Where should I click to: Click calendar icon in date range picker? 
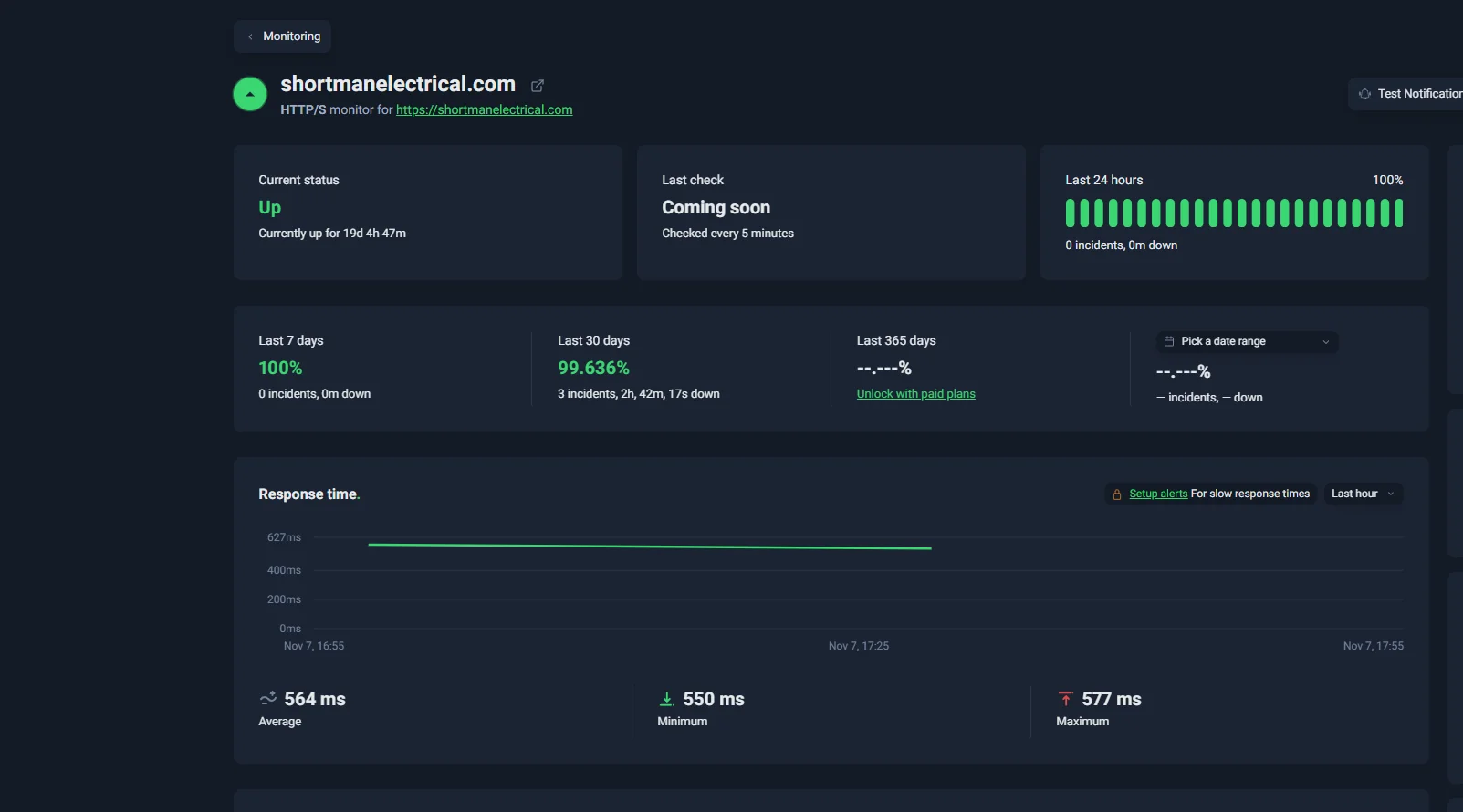pyautogui.click(x=1168, y=341)
